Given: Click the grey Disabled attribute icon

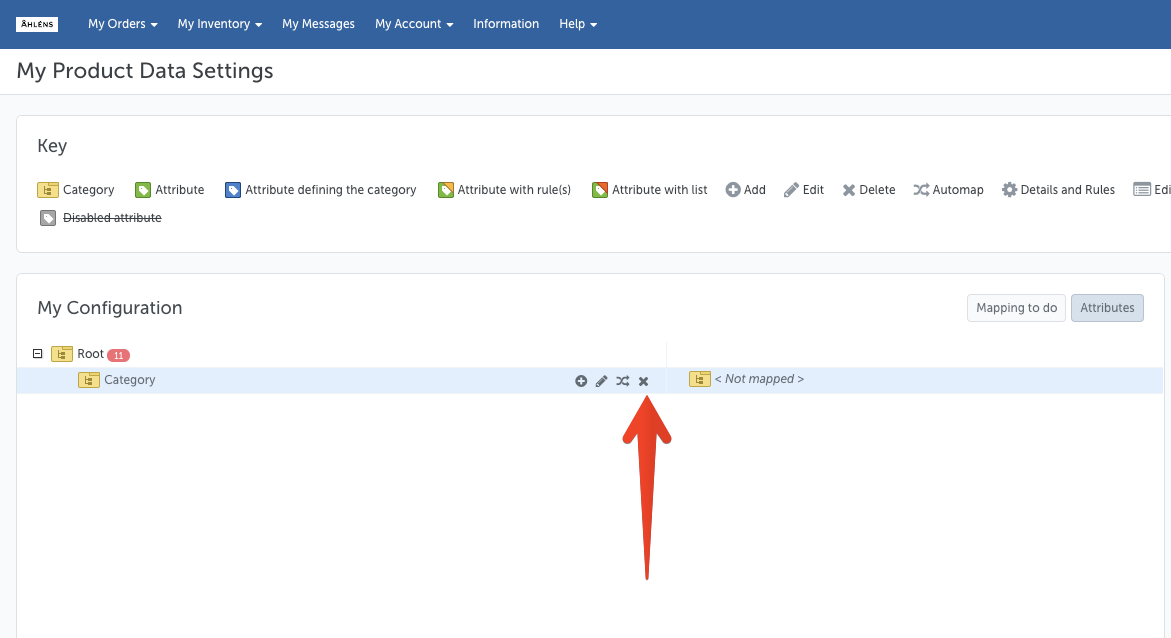Looking at the screenshot, I should pyautogui.click(x=48, y=218).
